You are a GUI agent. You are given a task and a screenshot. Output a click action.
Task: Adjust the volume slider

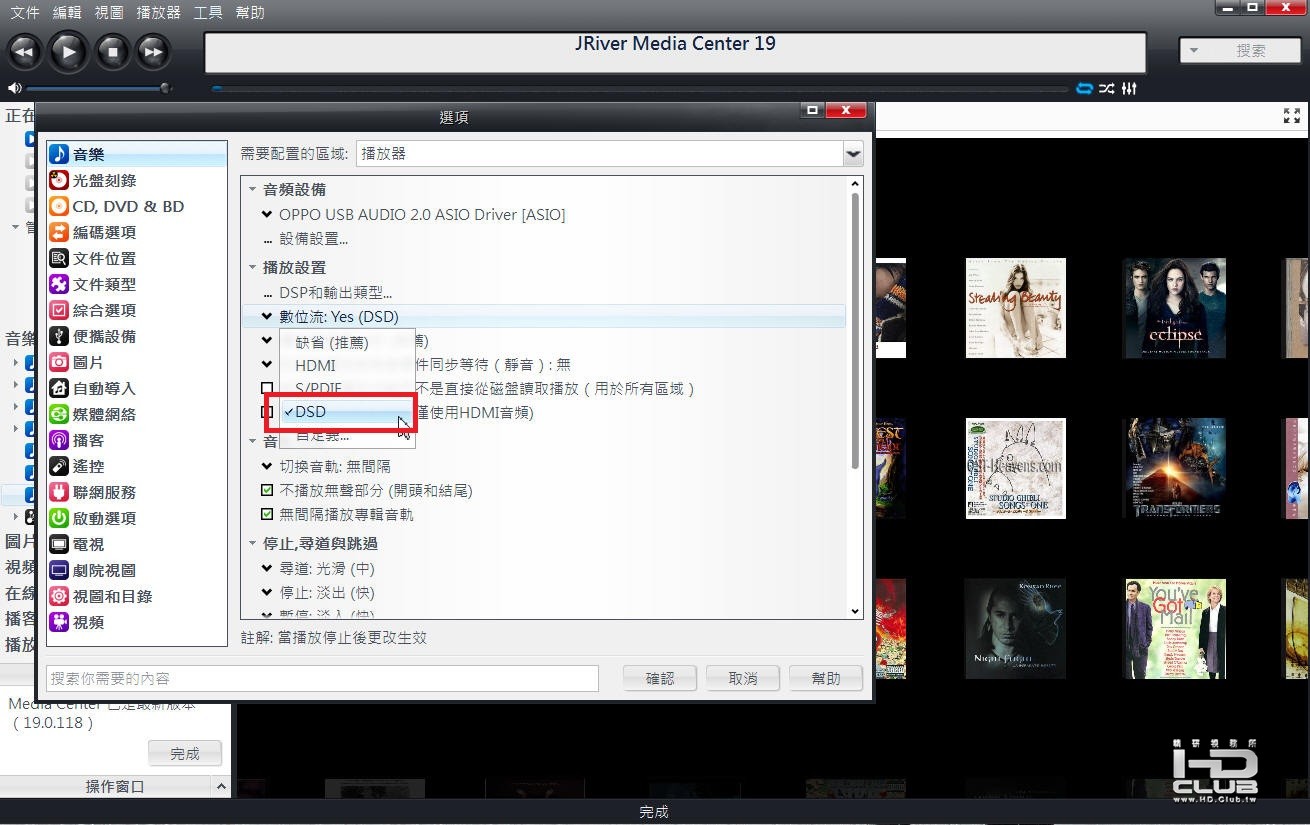click(x=99, y=89)
